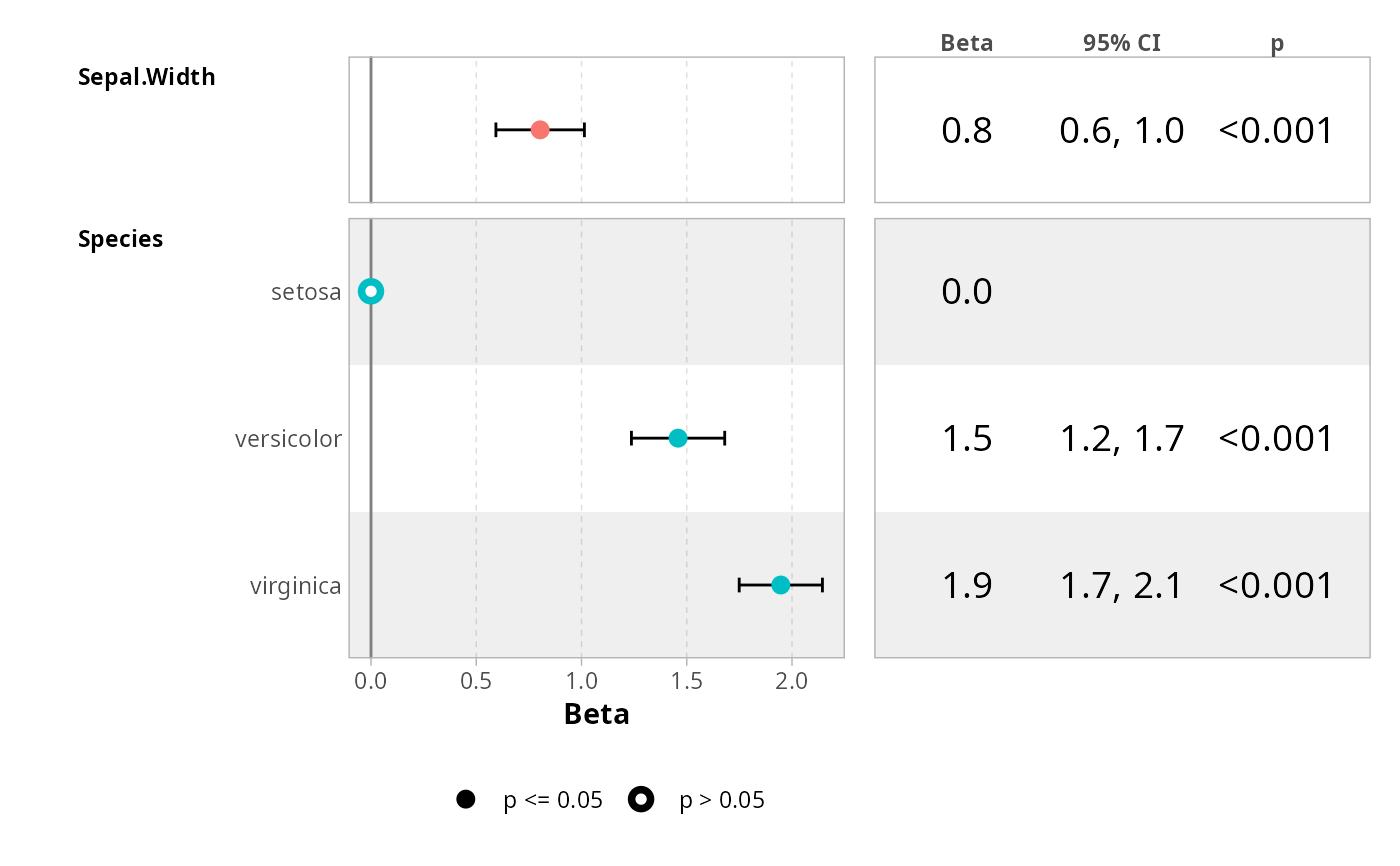Click Sepal.Width's '<0.001' p-value
This screenshot has width=1400, height=866.
point(1276,131)
